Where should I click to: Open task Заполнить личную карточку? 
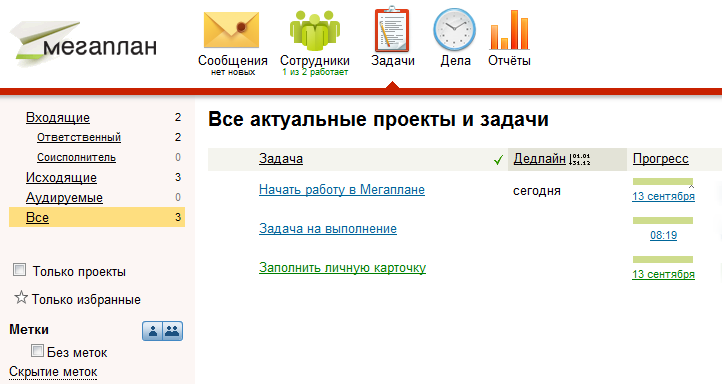pos(342,268)
